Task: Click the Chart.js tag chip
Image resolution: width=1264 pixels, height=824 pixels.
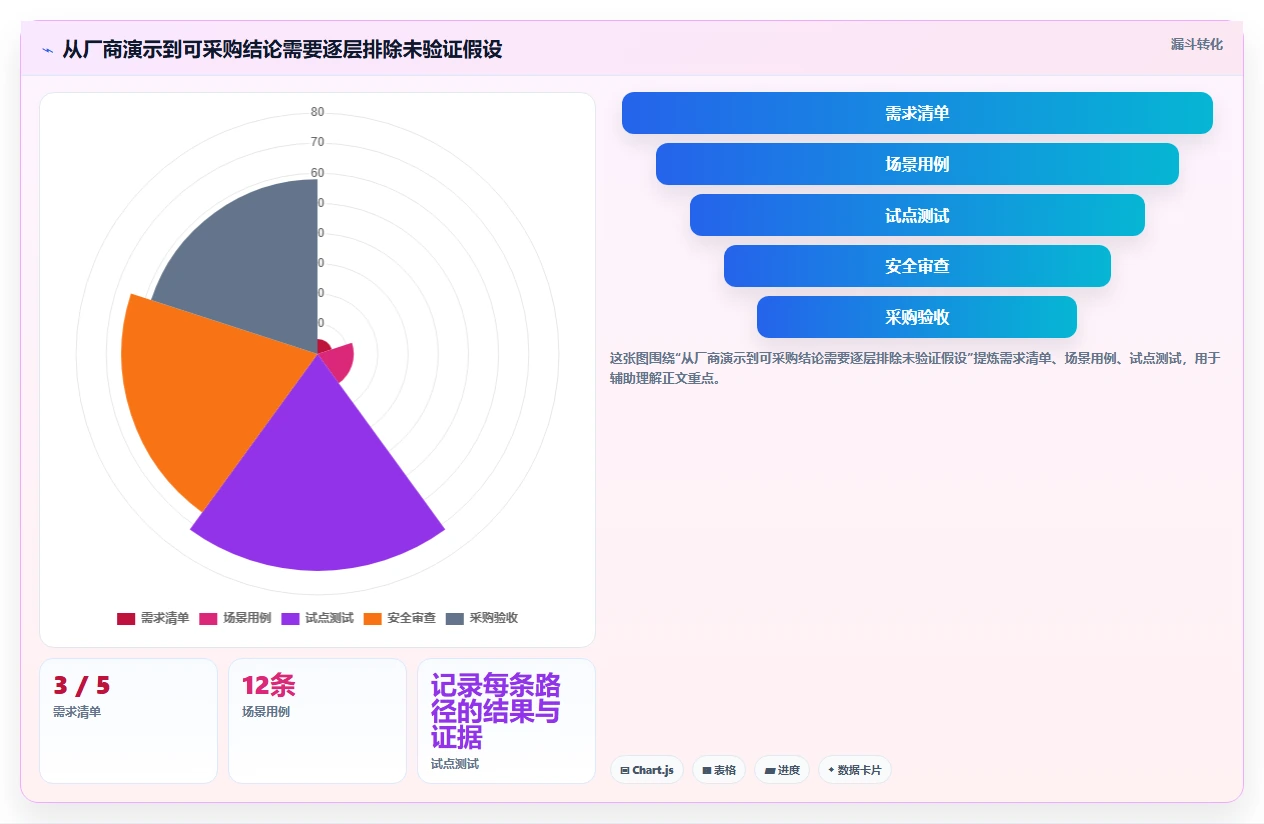Action: (647, 770)
